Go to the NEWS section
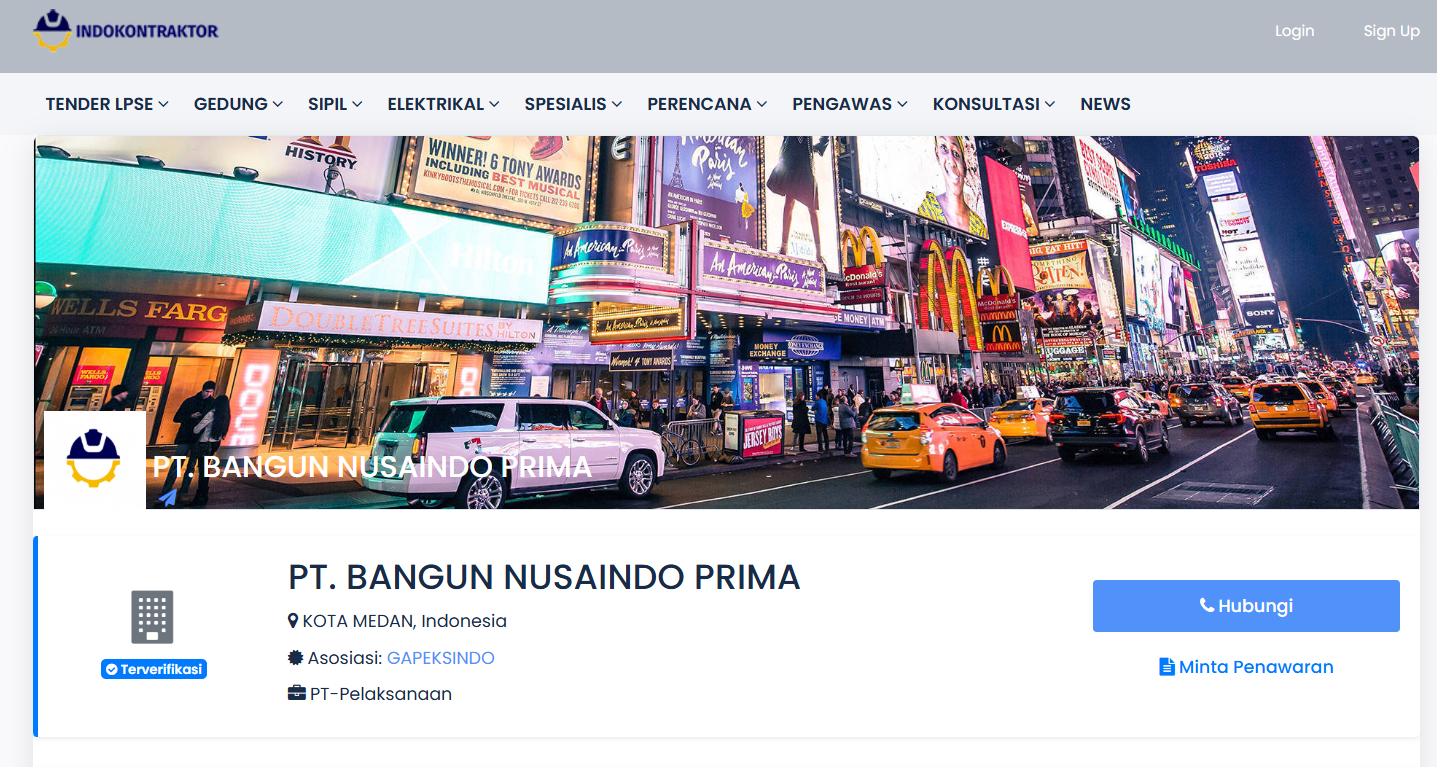 pos(1105,104)
